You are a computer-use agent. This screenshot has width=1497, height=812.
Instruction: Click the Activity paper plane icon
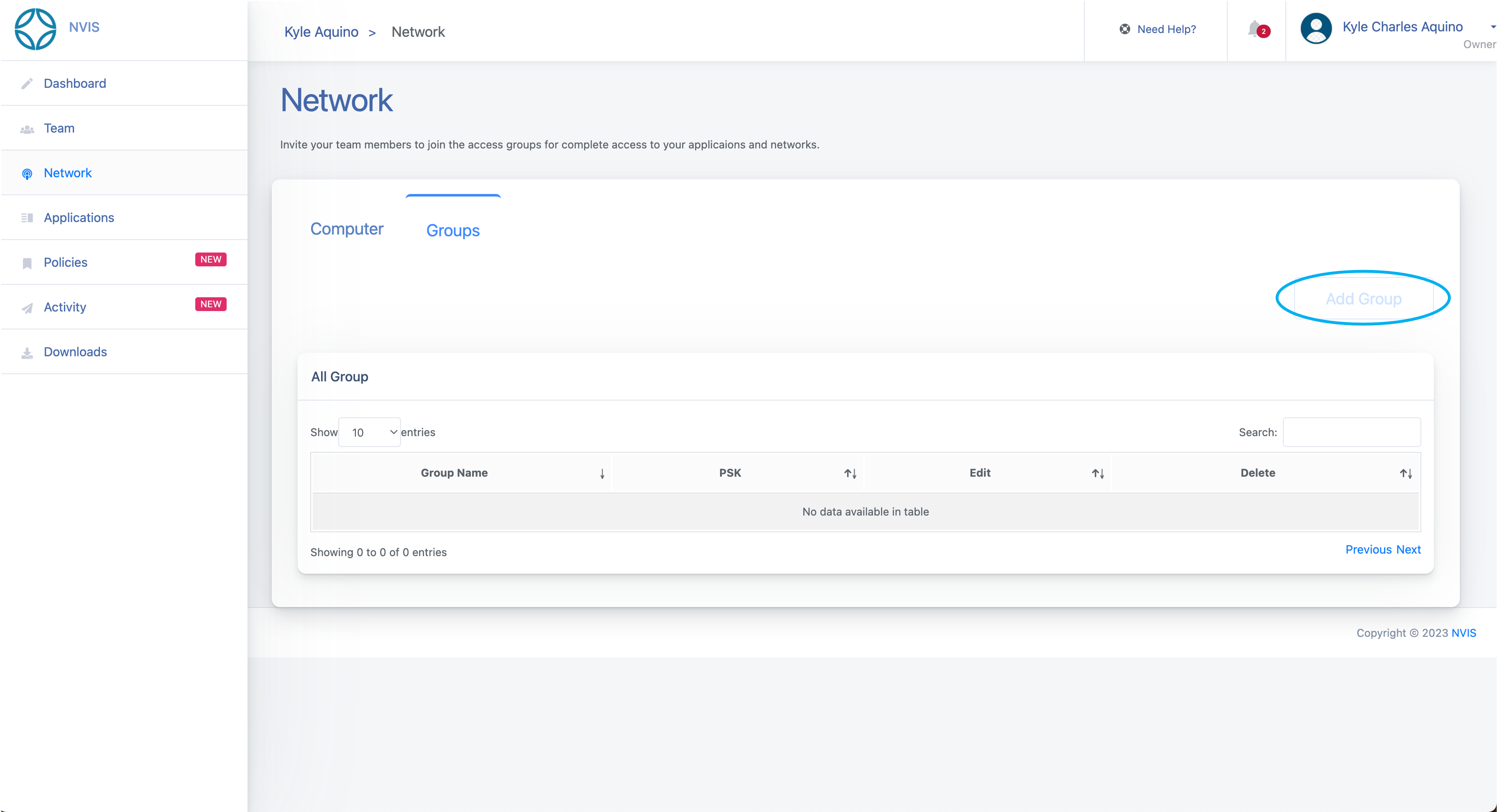(x=27, y=309)
